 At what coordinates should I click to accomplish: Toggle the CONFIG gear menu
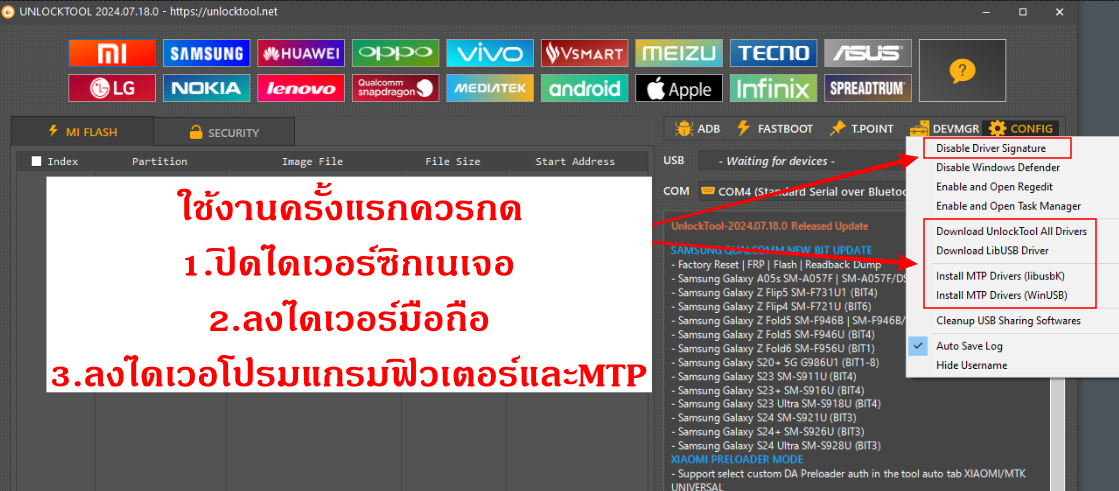coord(1021,128)
